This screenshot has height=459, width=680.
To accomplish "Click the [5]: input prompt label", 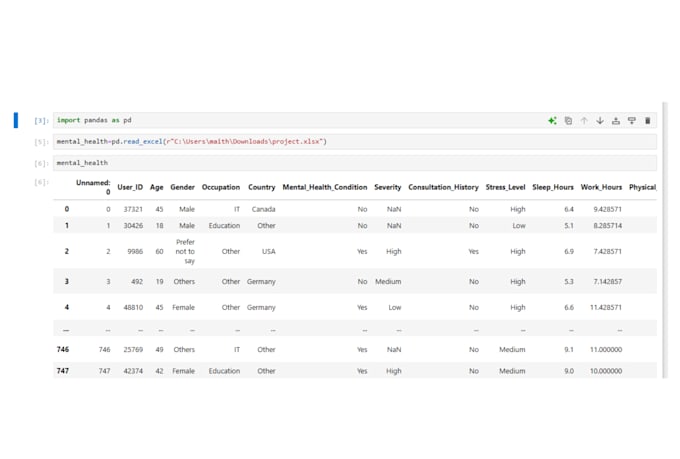I will [41, 142].
